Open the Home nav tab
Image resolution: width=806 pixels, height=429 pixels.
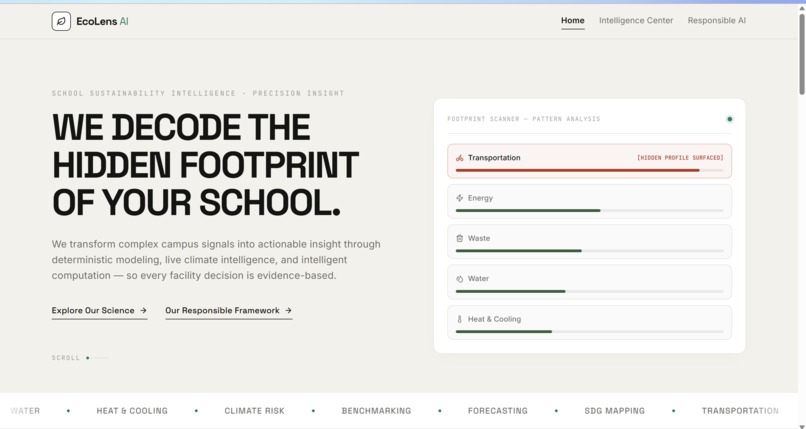573,21
